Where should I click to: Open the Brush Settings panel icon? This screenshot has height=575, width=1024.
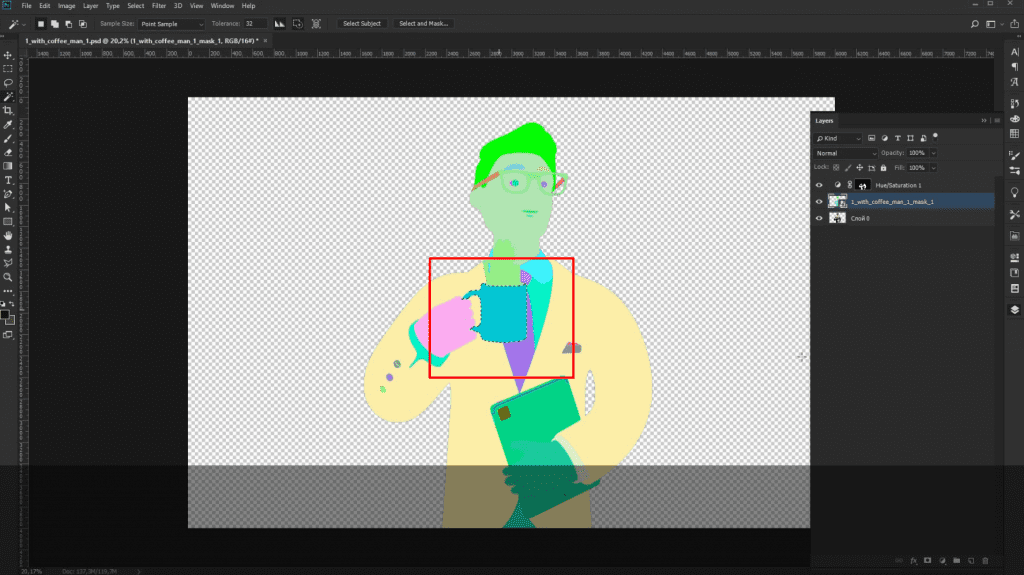coord(1014,156)
